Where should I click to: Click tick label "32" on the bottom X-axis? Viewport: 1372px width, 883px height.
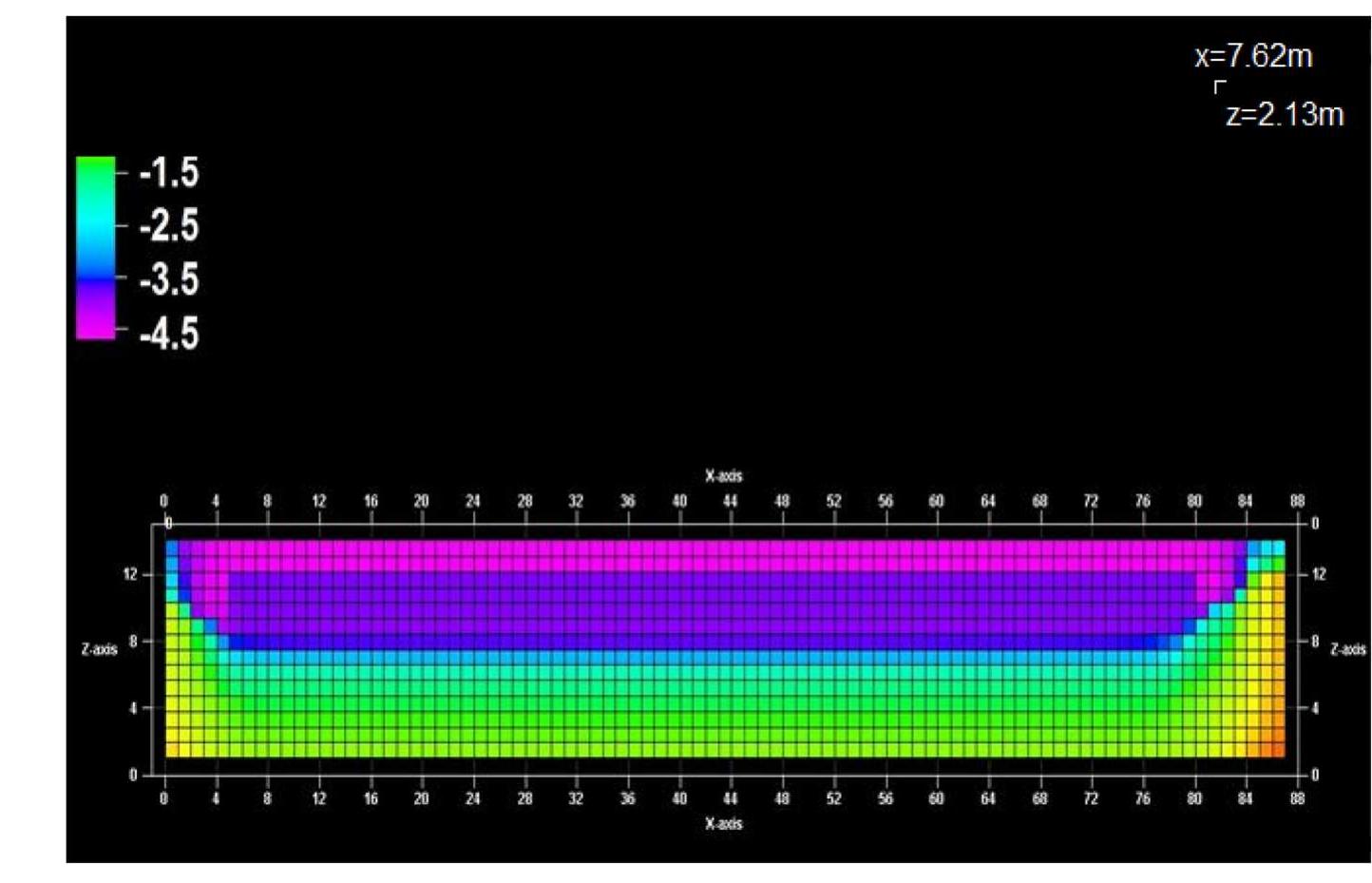click(x=576, y=798)
